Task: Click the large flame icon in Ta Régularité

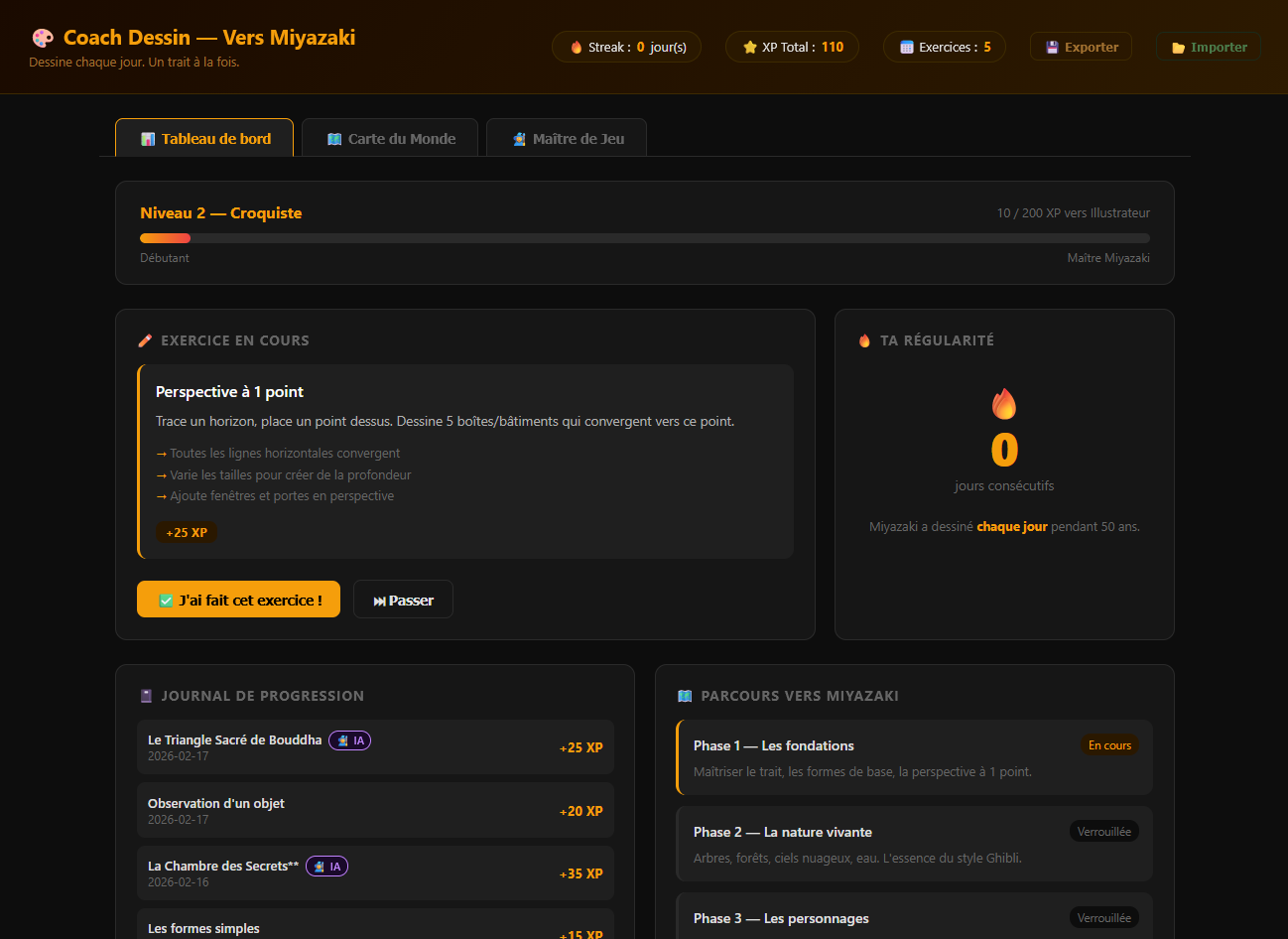Action: (x=1004, y=404)
